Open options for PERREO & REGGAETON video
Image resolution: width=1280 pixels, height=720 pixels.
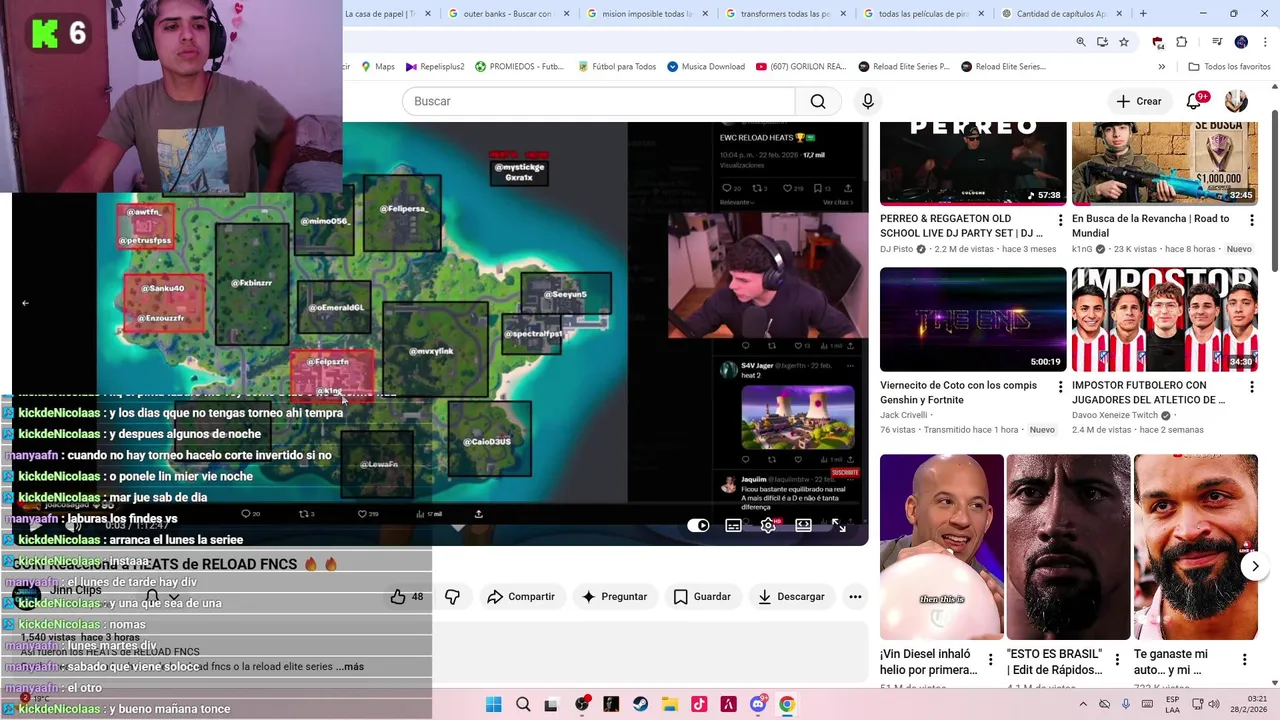1060,219
